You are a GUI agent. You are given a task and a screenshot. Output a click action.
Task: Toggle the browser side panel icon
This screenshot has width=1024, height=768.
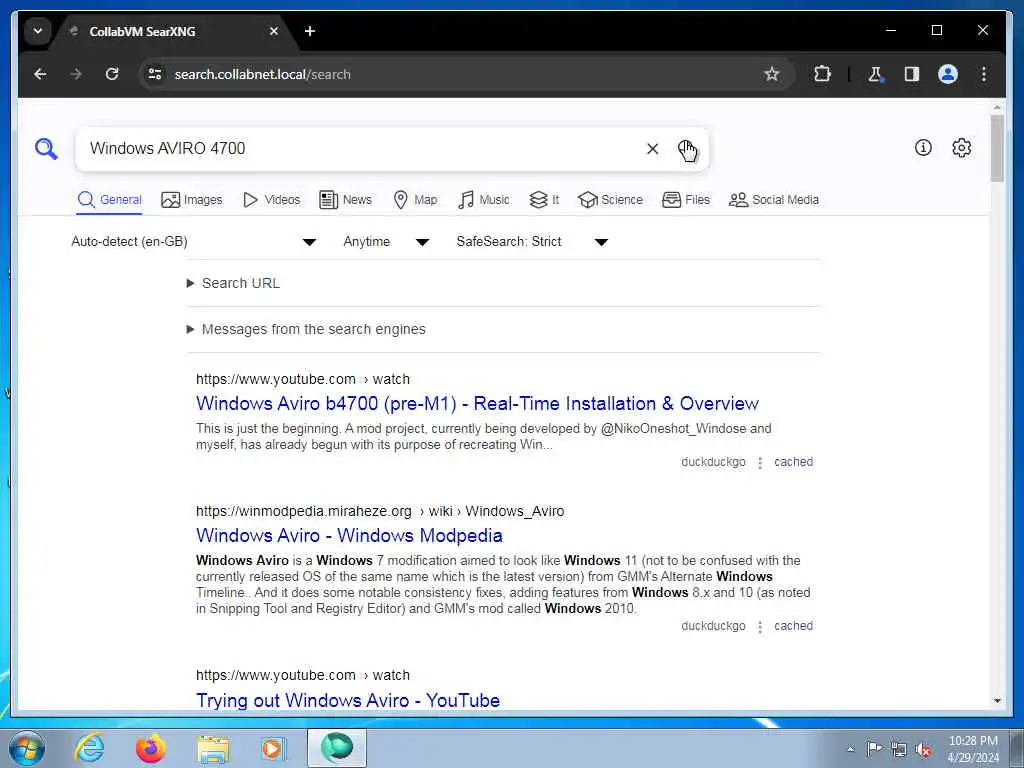pos(912,74)
